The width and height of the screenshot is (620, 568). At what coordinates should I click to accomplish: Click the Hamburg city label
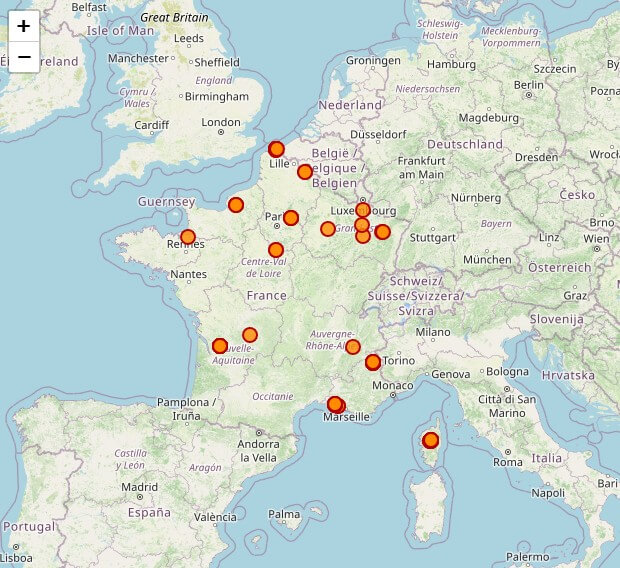coord(452,64)
